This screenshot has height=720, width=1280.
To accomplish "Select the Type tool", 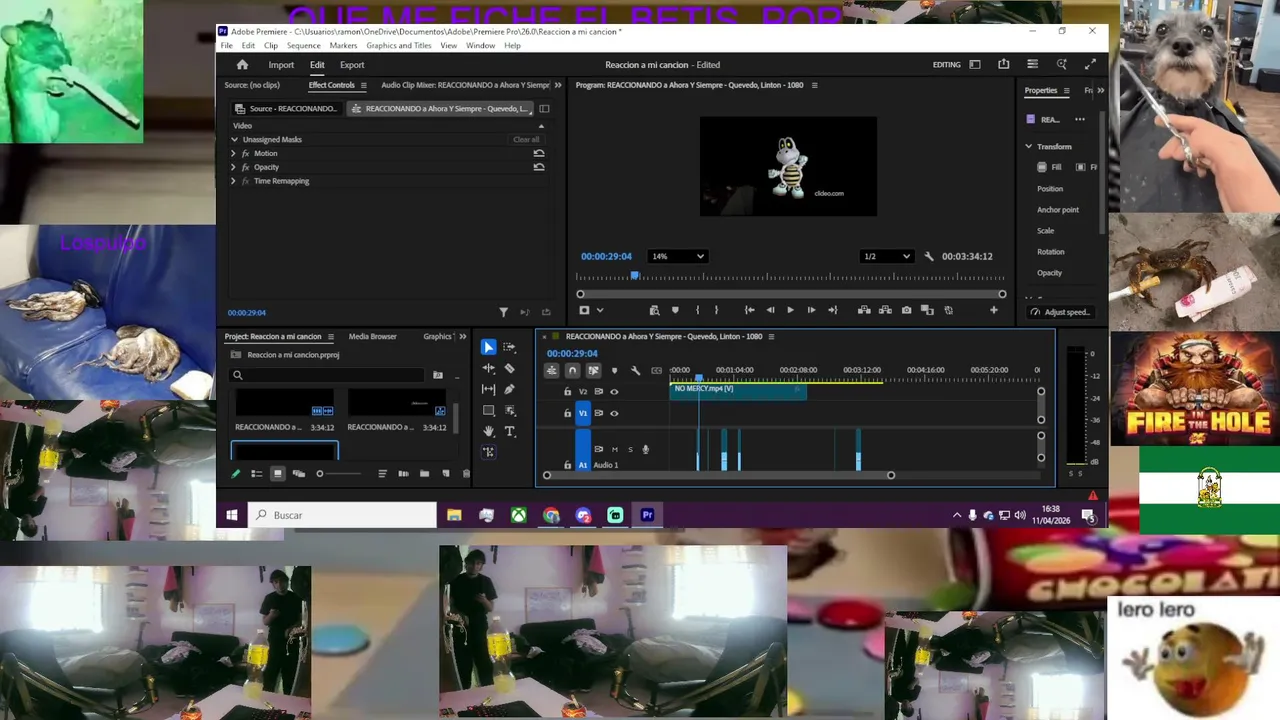I will point(509,431).
